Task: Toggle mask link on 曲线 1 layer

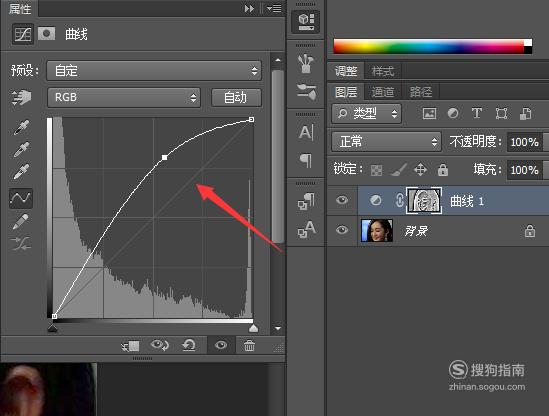Action: coord(399,201)
